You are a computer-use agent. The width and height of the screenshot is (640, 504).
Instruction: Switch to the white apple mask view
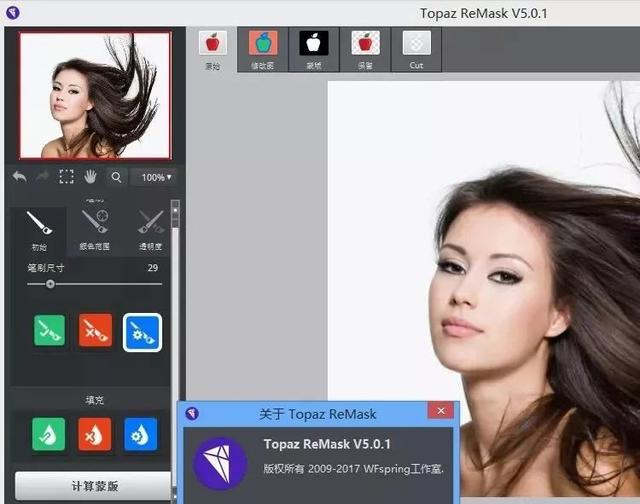[314, 50]
